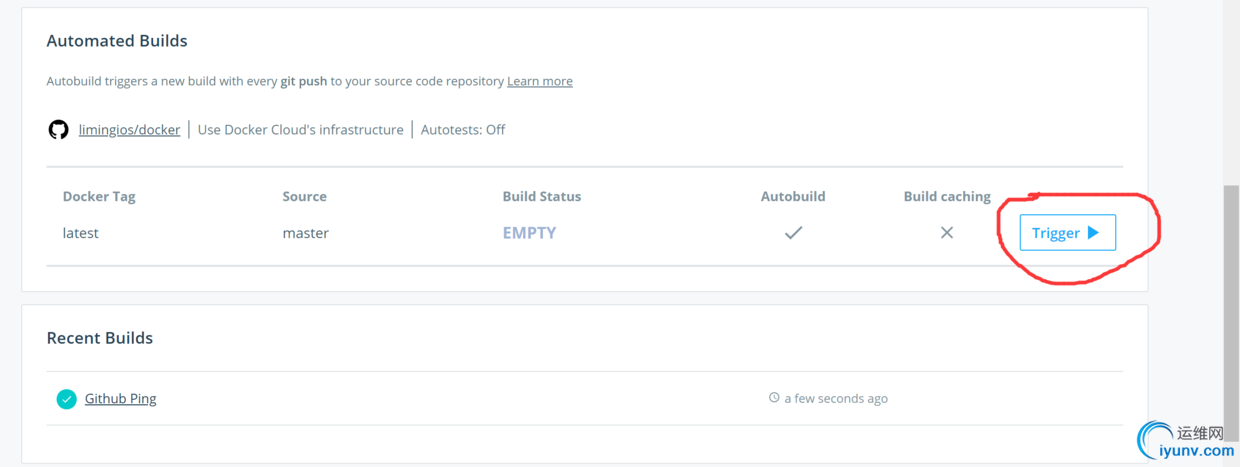The height and width of the screenshot is (467, 1240).
Task: Click the Autotests: Off setting
Action: tap(463, 130)
